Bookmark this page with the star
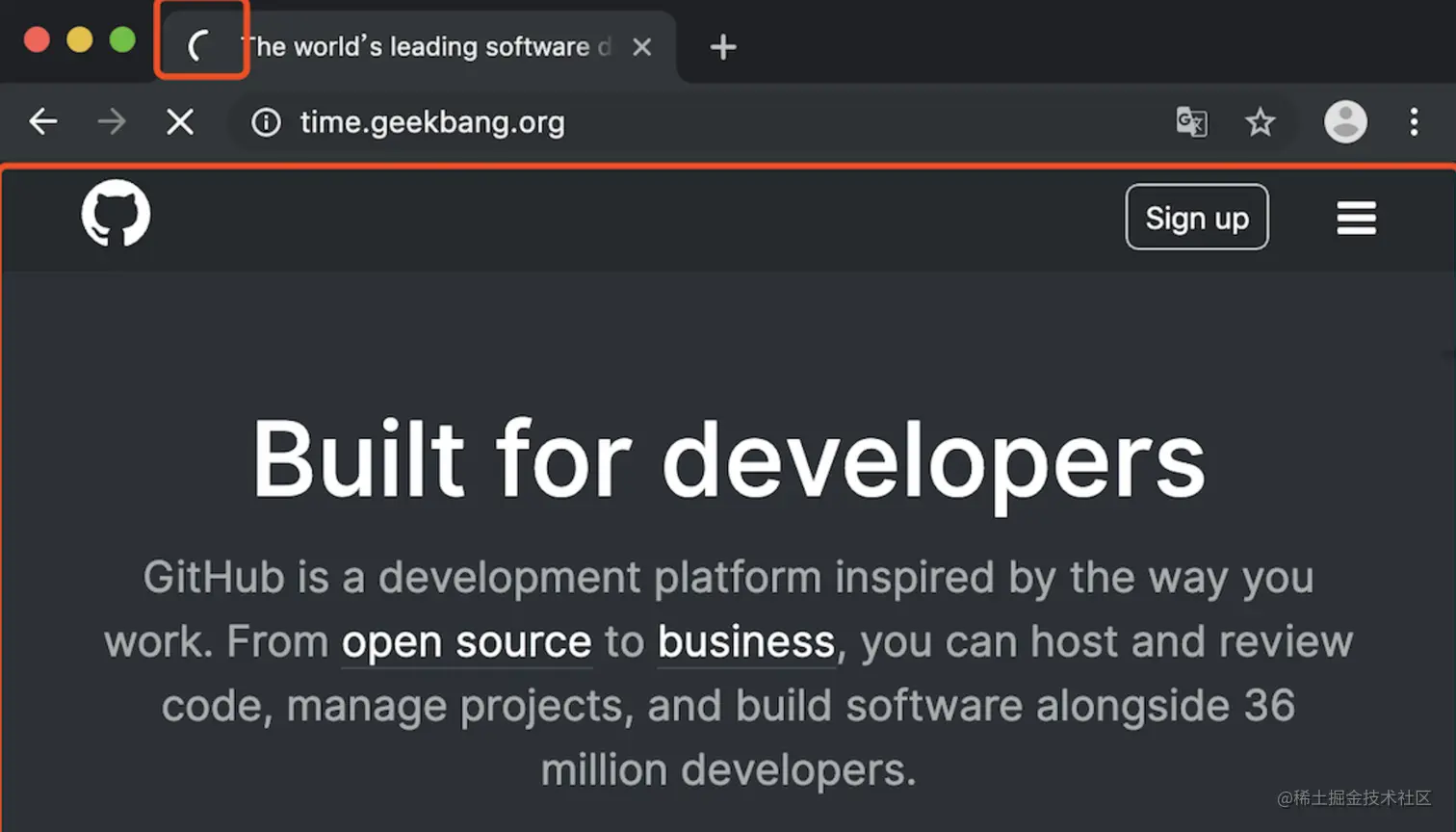Image resolution: width=1456 pixels, height=832 pixels. [x=1260, y=122]
